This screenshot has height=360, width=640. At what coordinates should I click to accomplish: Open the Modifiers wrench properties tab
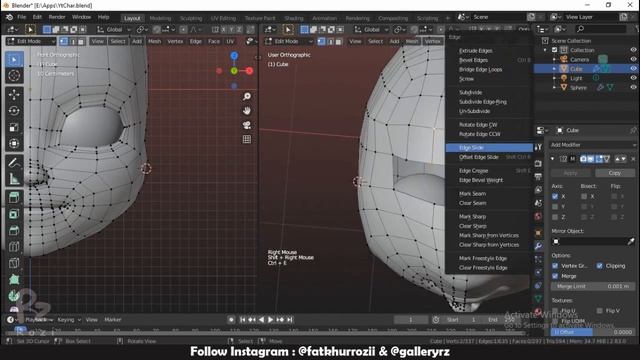[x=538, y=246]
